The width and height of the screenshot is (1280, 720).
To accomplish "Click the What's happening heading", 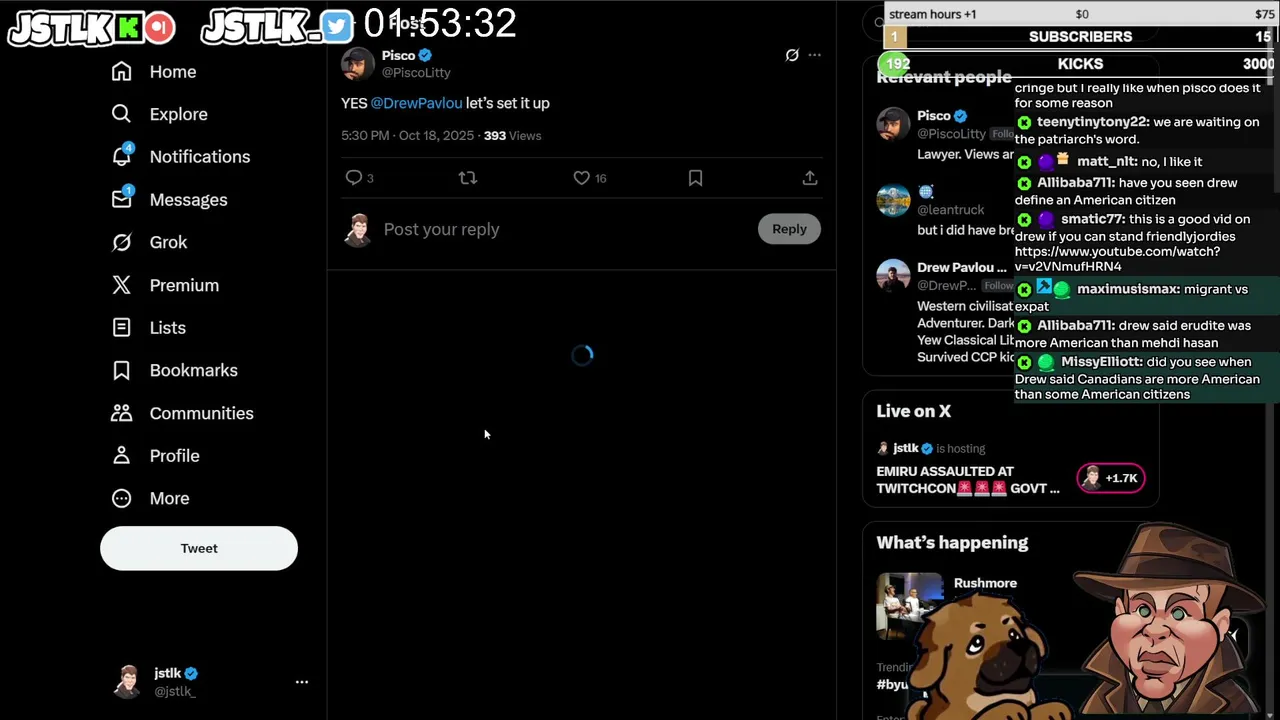I will [x=952, y=542].
